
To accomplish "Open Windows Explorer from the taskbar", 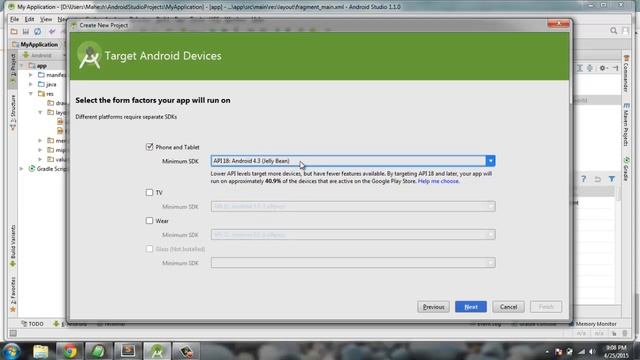I will click(x=40, y=351).
